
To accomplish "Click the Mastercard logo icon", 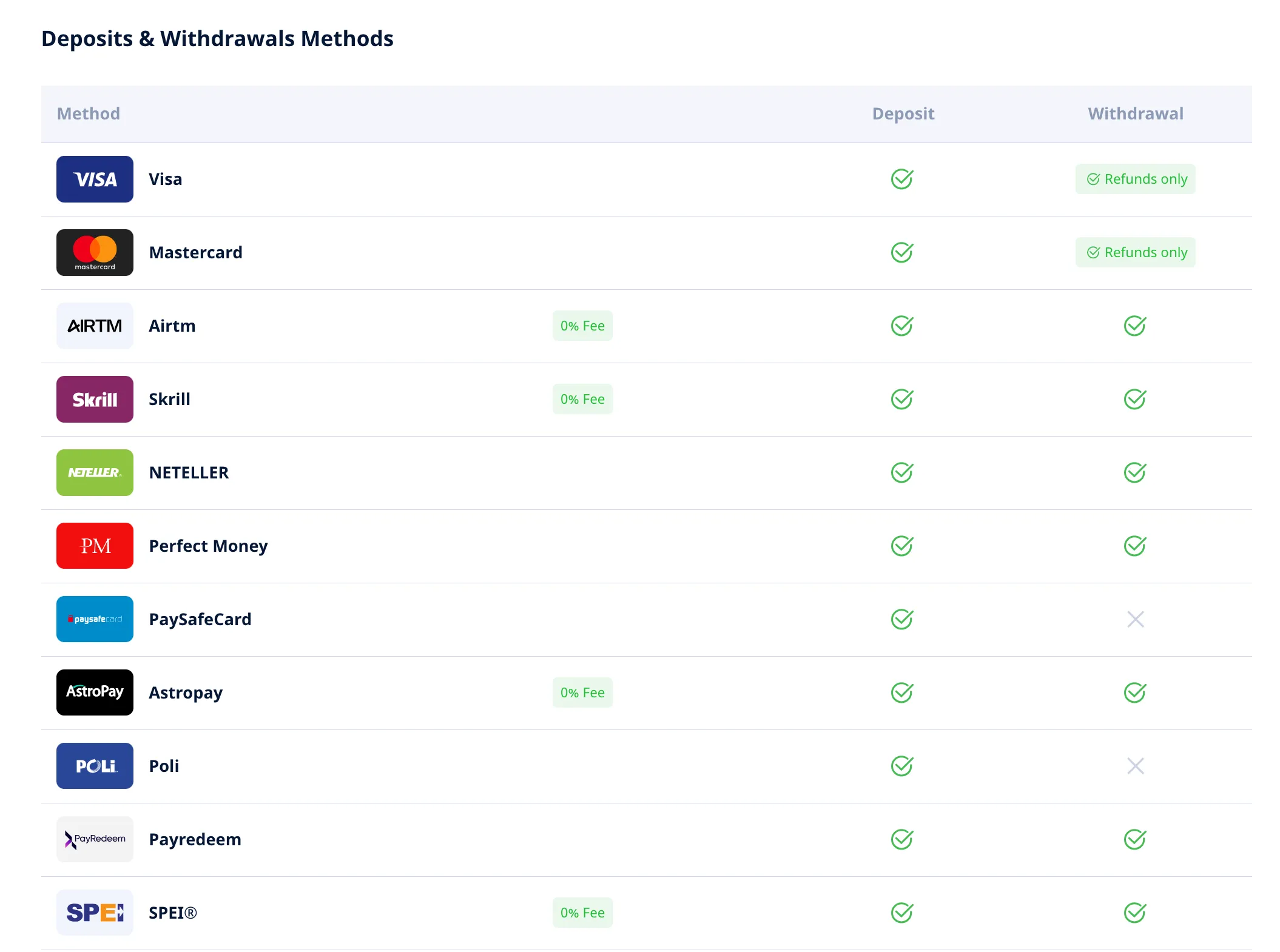I will pos(95,252).
